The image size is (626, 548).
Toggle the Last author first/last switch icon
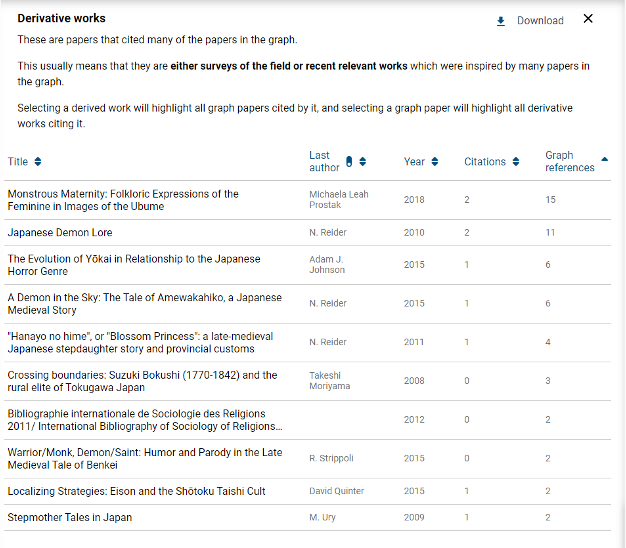349,162
